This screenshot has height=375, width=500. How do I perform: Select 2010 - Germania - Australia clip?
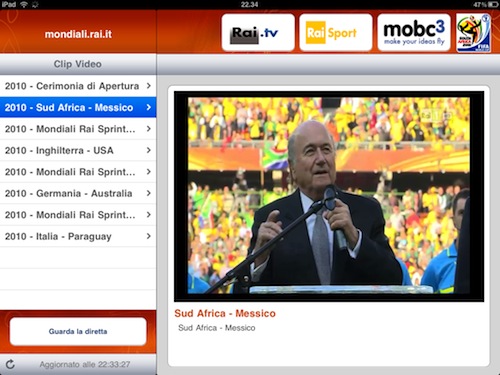coord(78,193)
